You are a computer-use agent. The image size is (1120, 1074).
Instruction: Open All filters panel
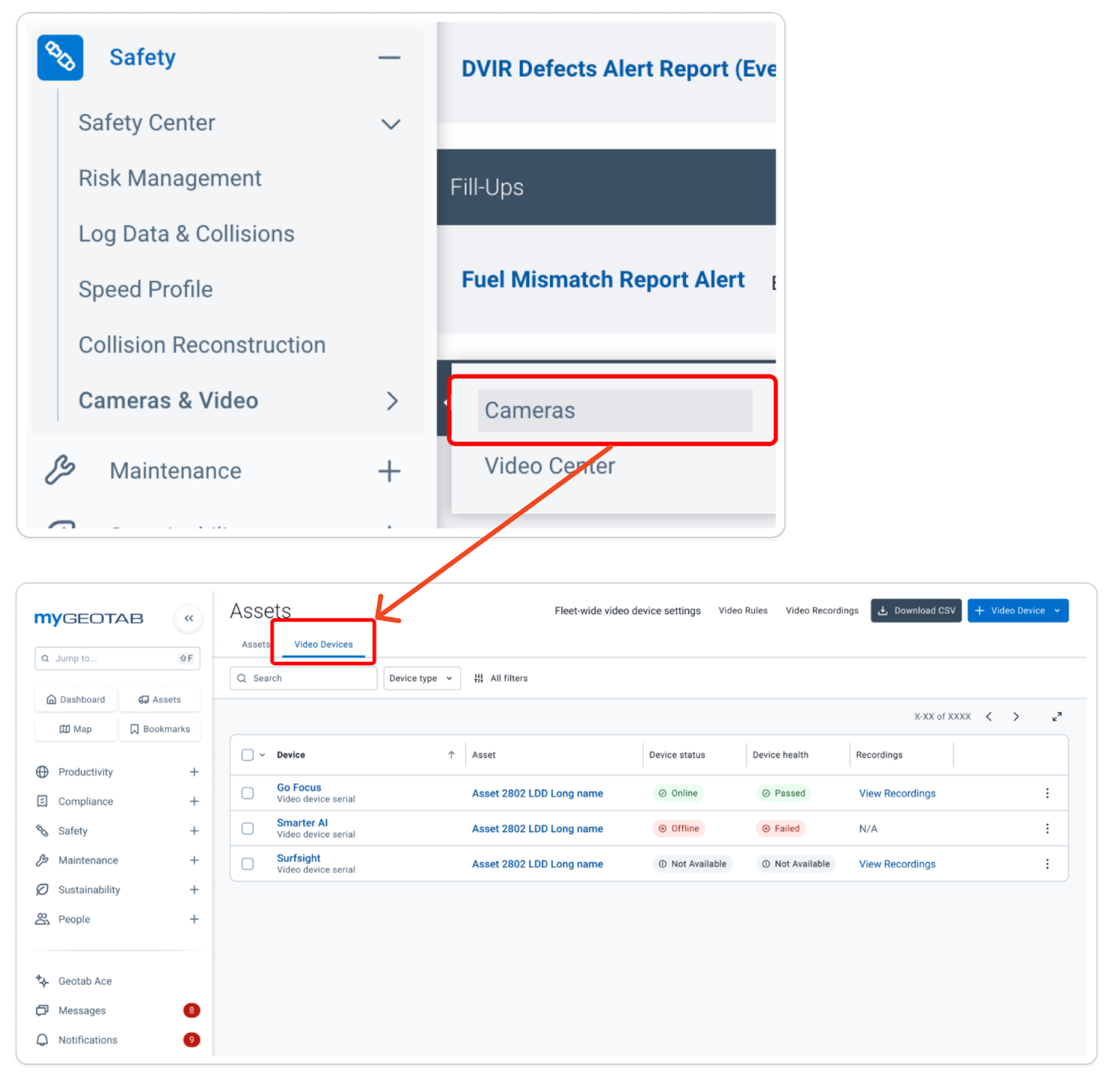501,678
